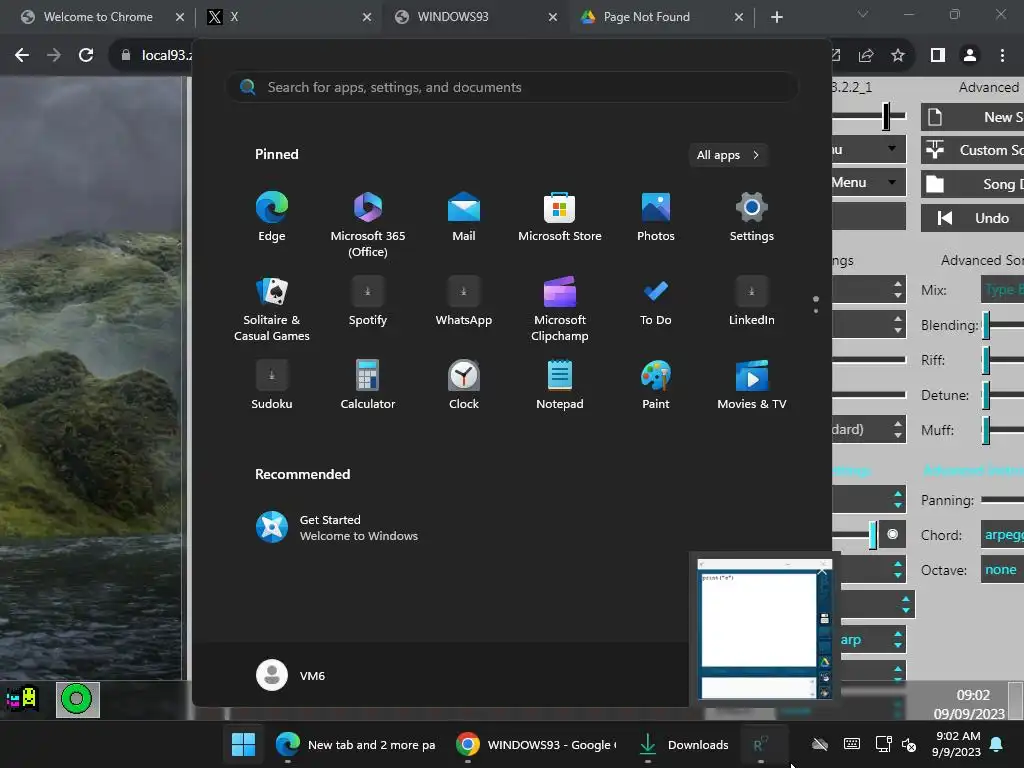Viewport: 1024px width, 768px height.
Task: Open the Edge pinned app
Action: pyautogui.click(x=272, y=217)
